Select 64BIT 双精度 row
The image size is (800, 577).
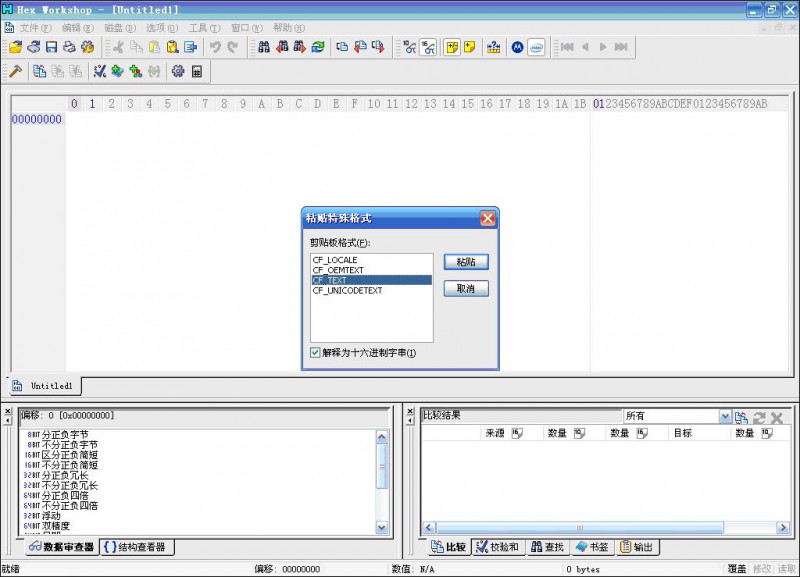pos(199,525)
